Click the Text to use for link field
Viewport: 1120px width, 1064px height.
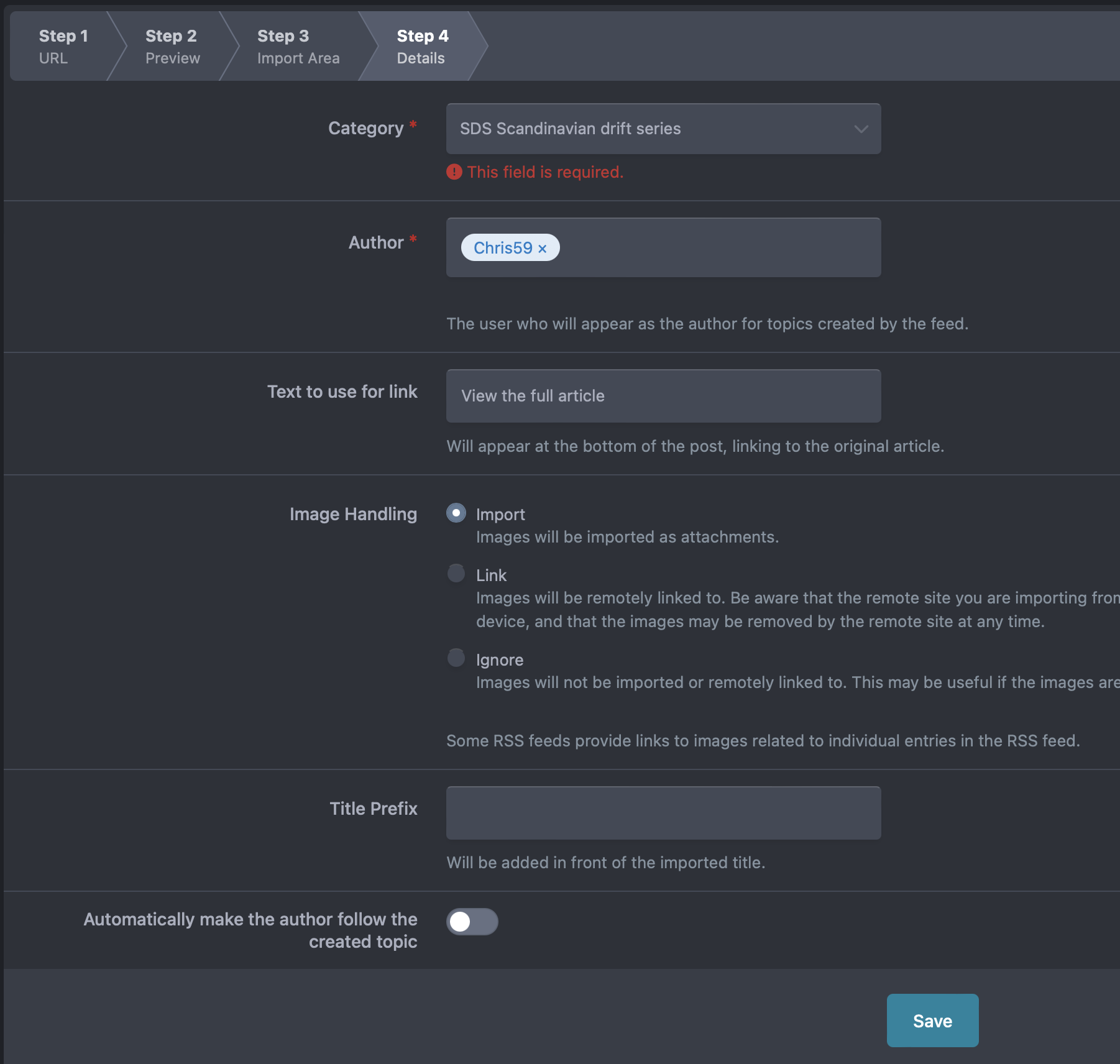[x=663, y=396]
